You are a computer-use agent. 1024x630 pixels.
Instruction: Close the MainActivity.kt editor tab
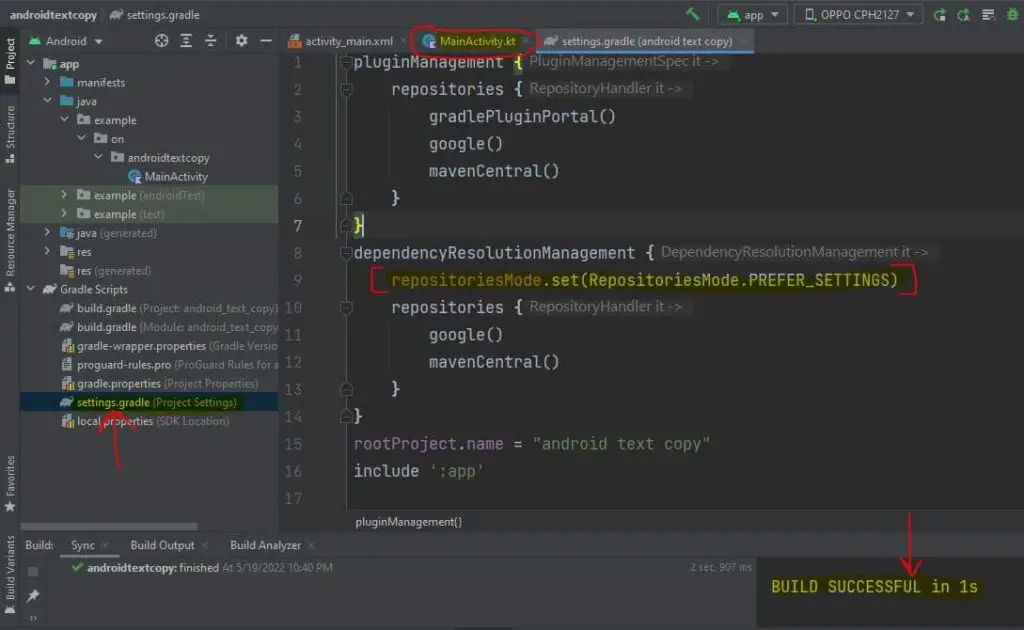[526, 41]
